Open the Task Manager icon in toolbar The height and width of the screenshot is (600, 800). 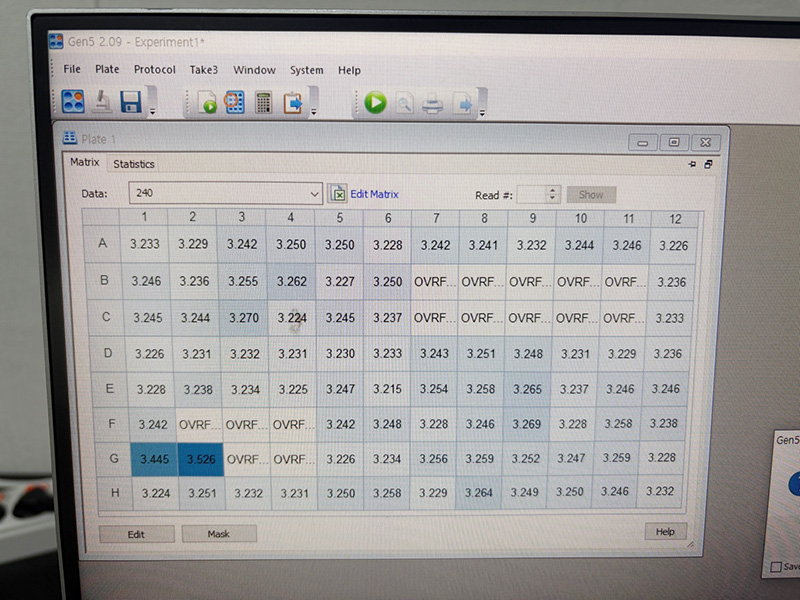pyautogui.click(x=73, y=101)
